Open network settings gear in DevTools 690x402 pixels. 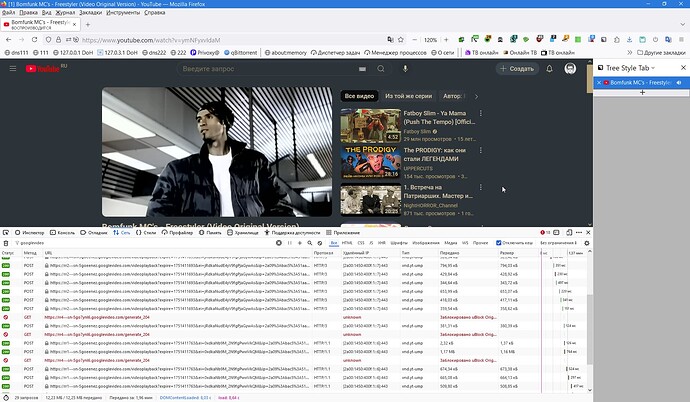click(587, 243)
